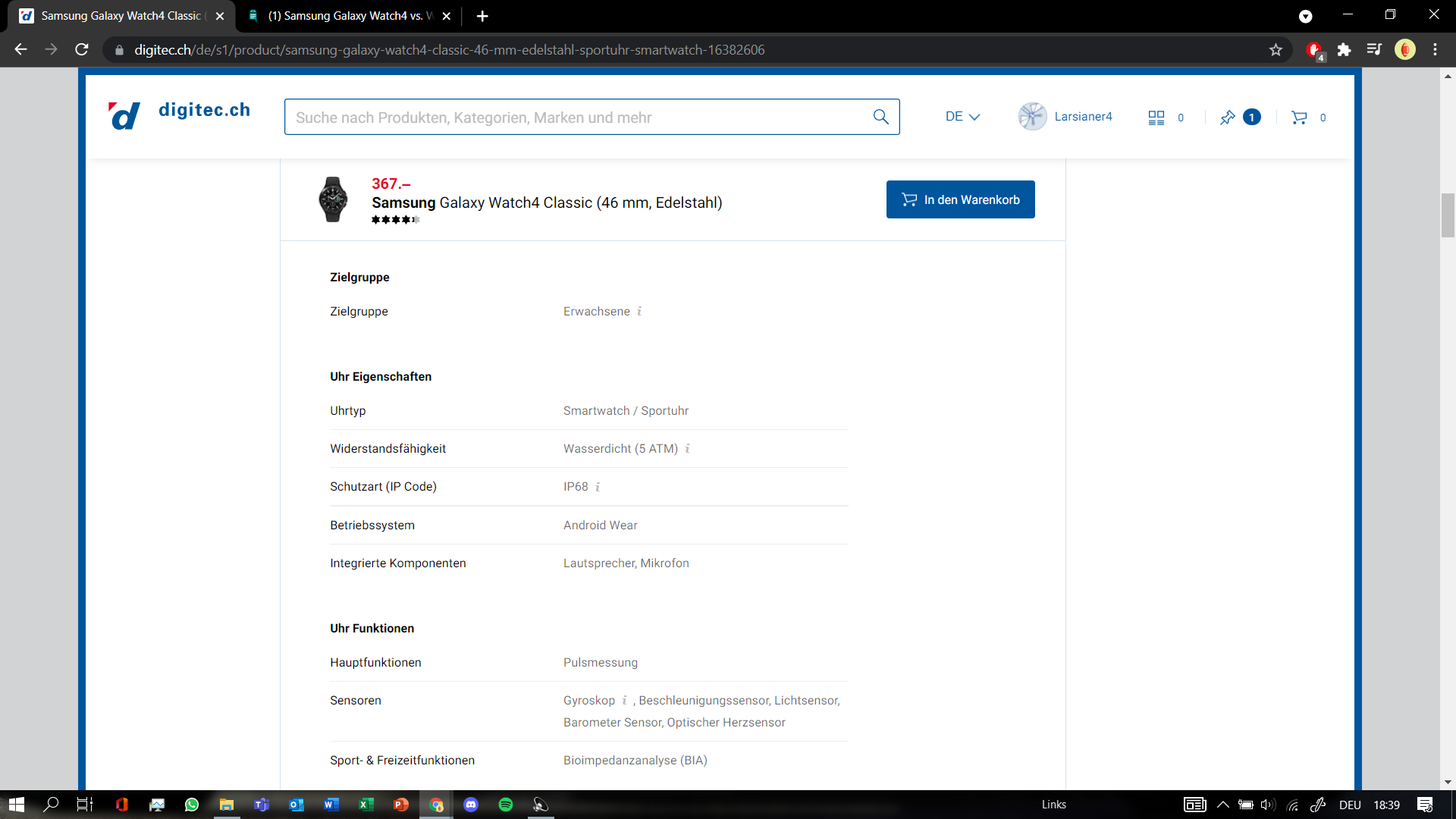Show info icon for Wasserdicht 5 ATM

[x=688, y=449]
